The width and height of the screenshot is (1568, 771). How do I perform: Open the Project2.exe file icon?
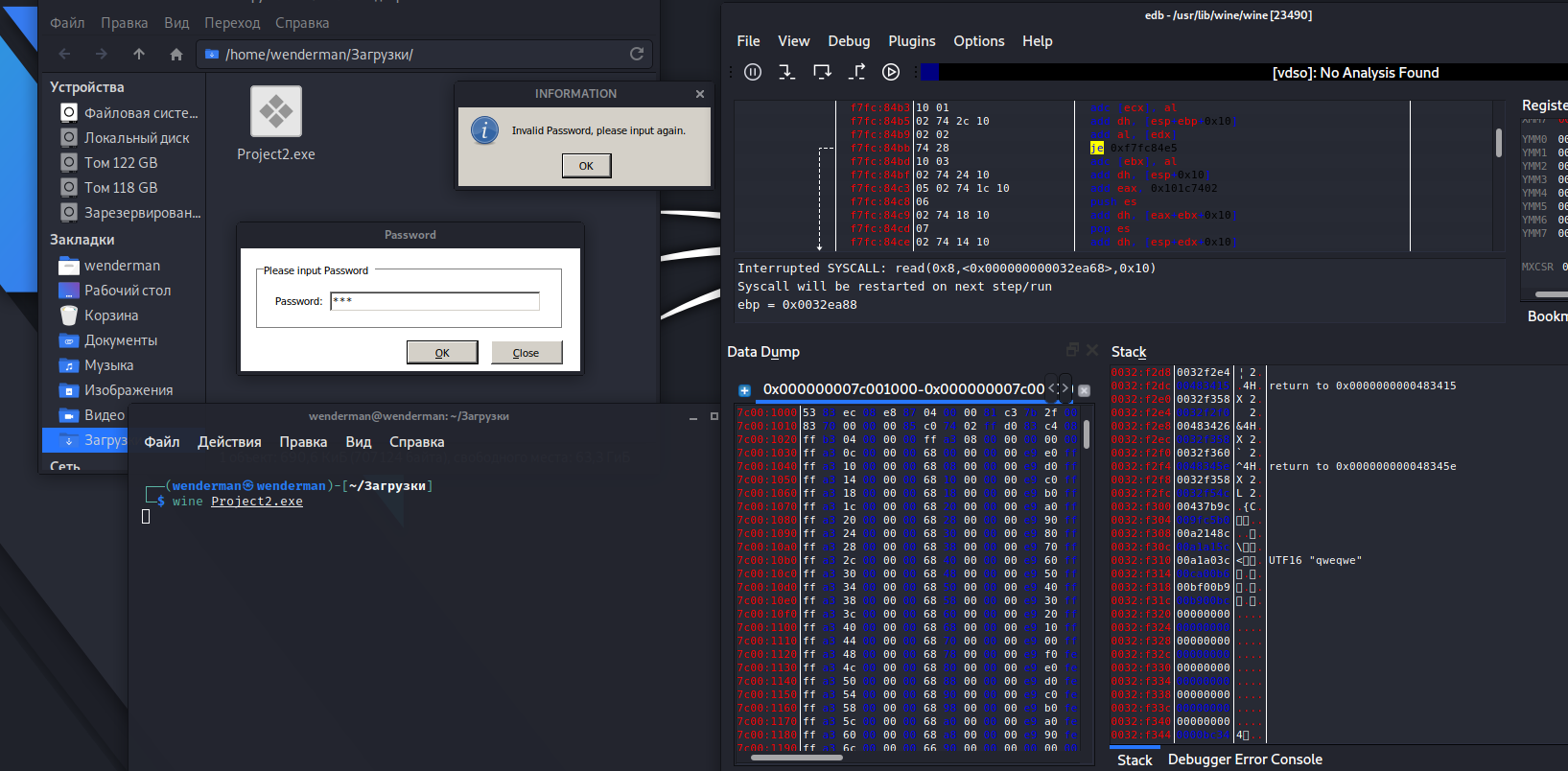point(276,124)
